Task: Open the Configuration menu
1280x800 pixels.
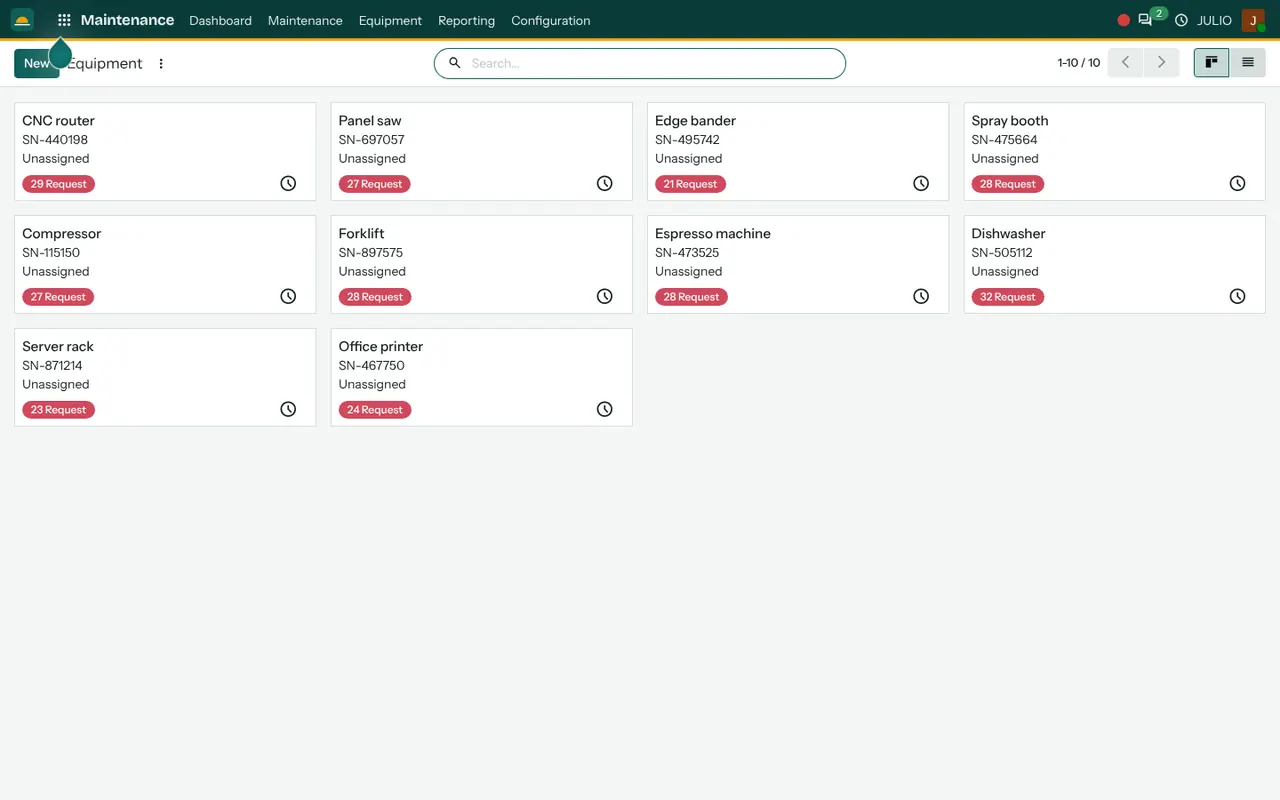Action: (x=550, y=20)
